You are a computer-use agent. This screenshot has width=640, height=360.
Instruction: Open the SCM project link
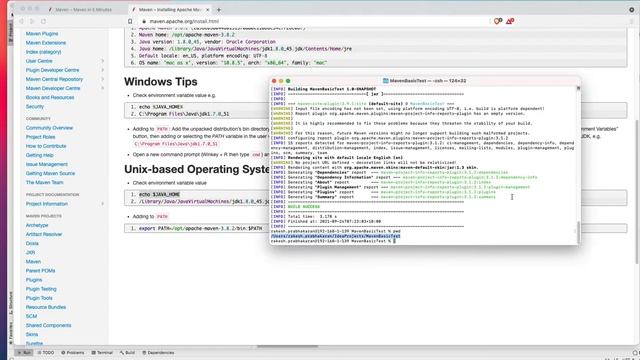(x=31, y=316)
